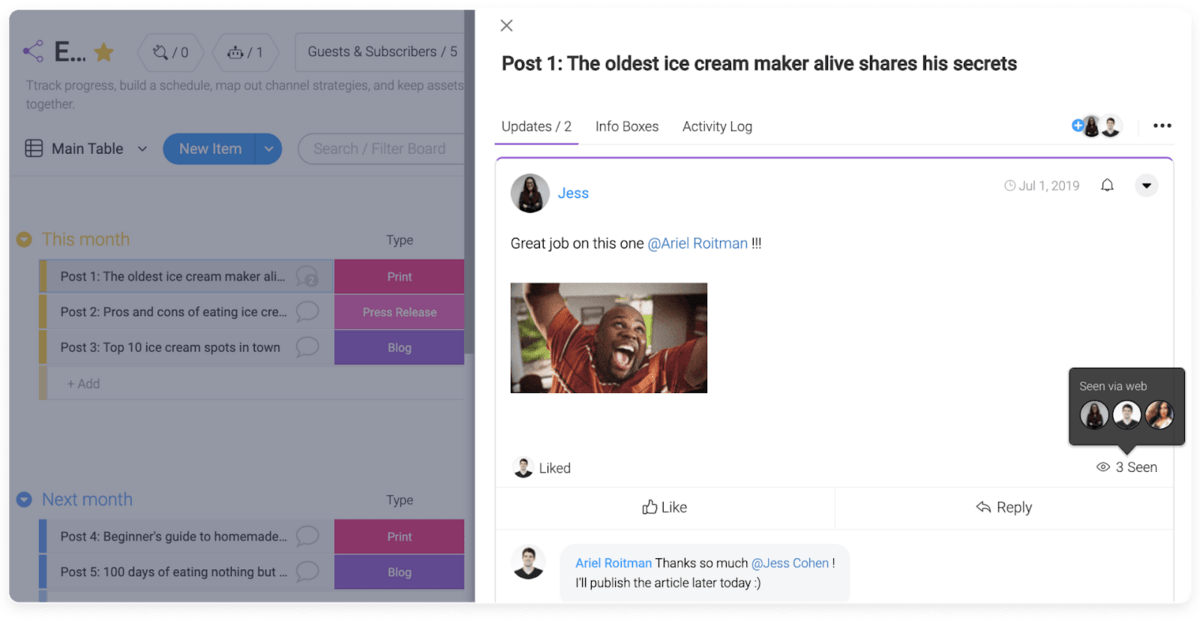The height and width of the screenshot is (622, 1200).
Task: Expand the New Item dropdown arrow
Action: pos(268,149)
